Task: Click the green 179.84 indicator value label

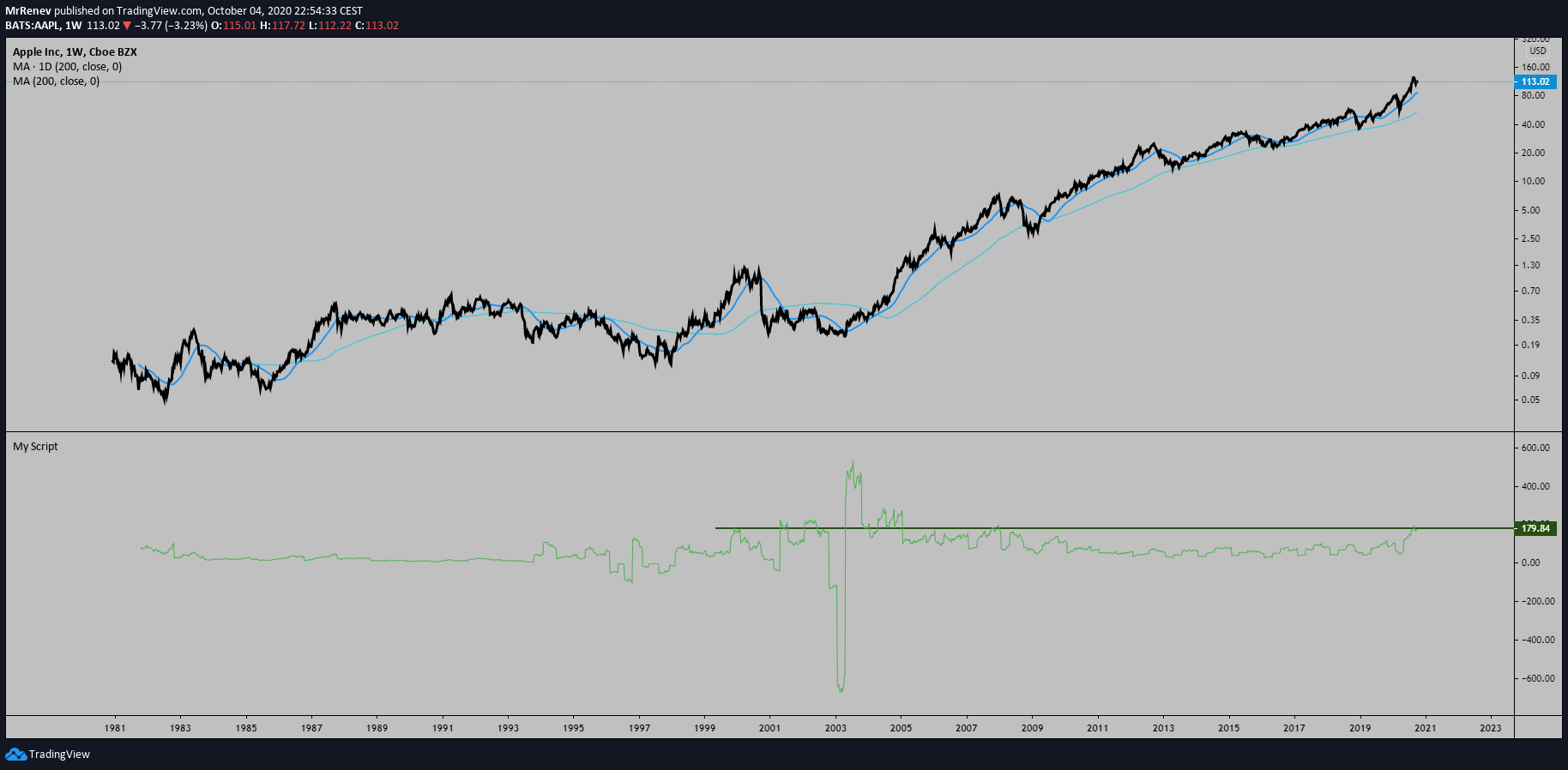Action: click(1535, 528)
